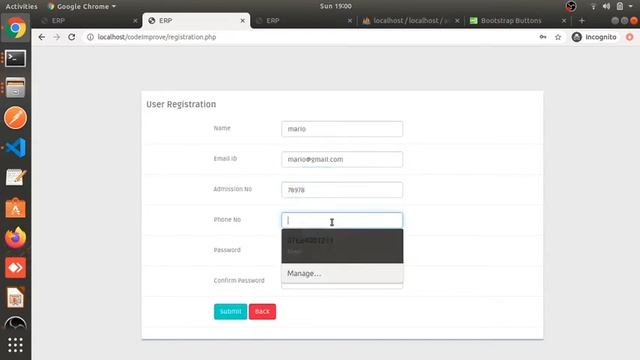Launch Firefox from the dock
This screenshot has height=360, width=640.
(x=16, y=238)
